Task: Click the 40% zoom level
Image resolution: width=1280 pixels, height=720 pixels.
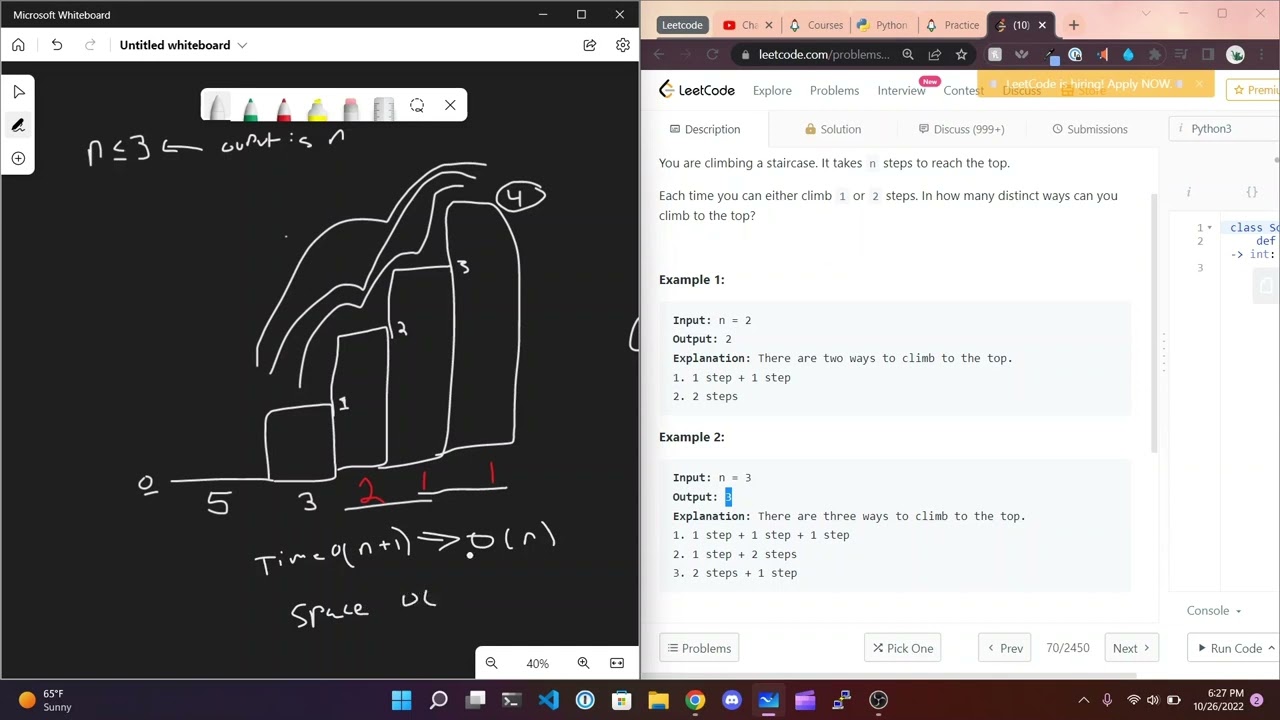Action: click(x=537, y=664)
